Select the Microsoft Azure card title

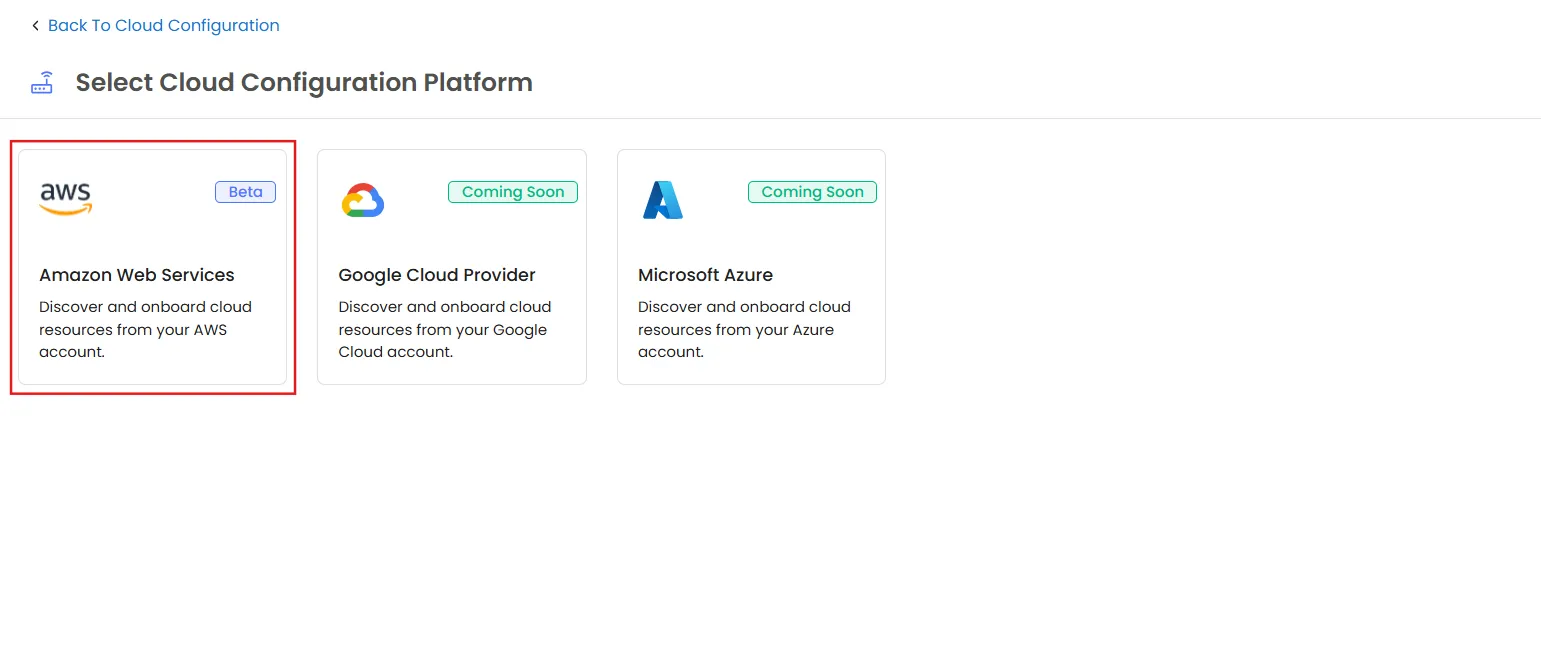point(705,275)
